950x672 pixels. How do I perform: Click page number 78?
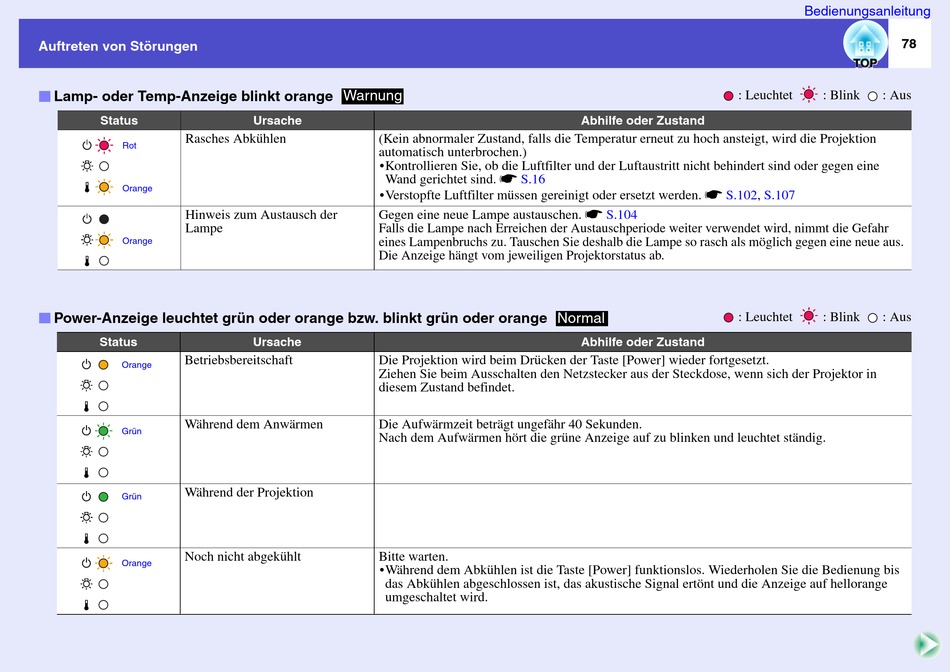[909, 44]
